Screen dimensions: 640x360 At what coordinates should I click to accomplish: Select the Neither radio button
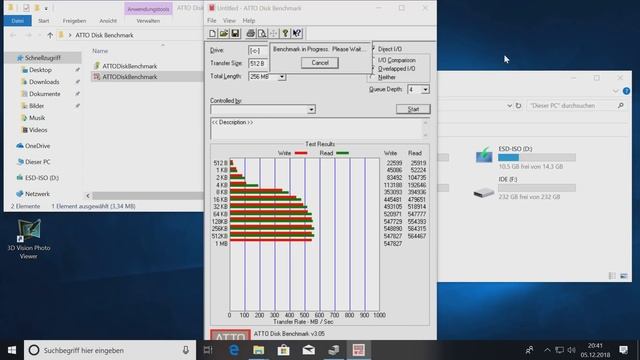click(x=383, y=77)
